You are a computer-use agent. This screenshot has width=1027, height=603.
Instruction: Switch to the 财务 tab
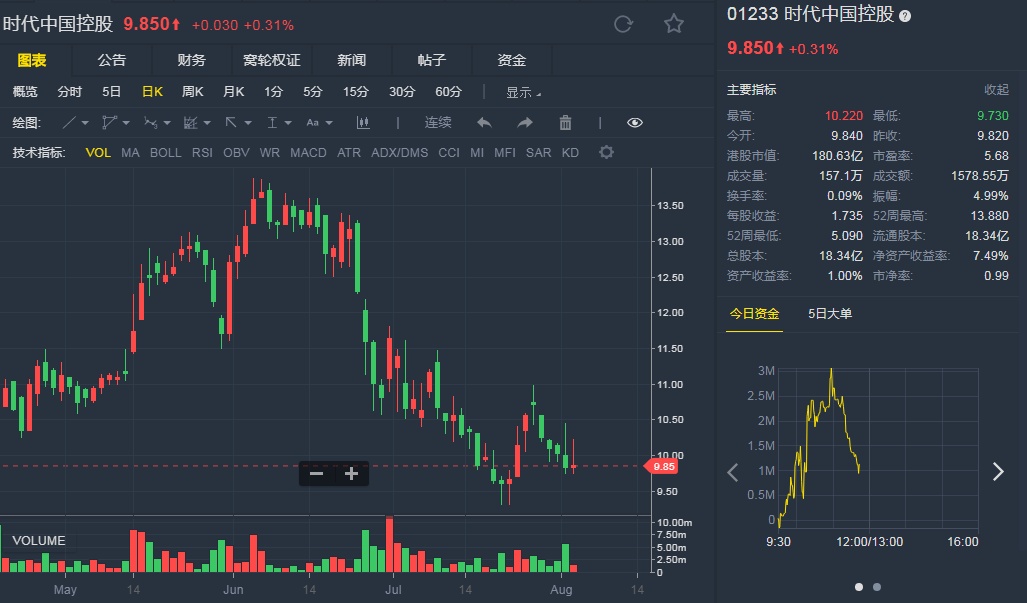191,60
